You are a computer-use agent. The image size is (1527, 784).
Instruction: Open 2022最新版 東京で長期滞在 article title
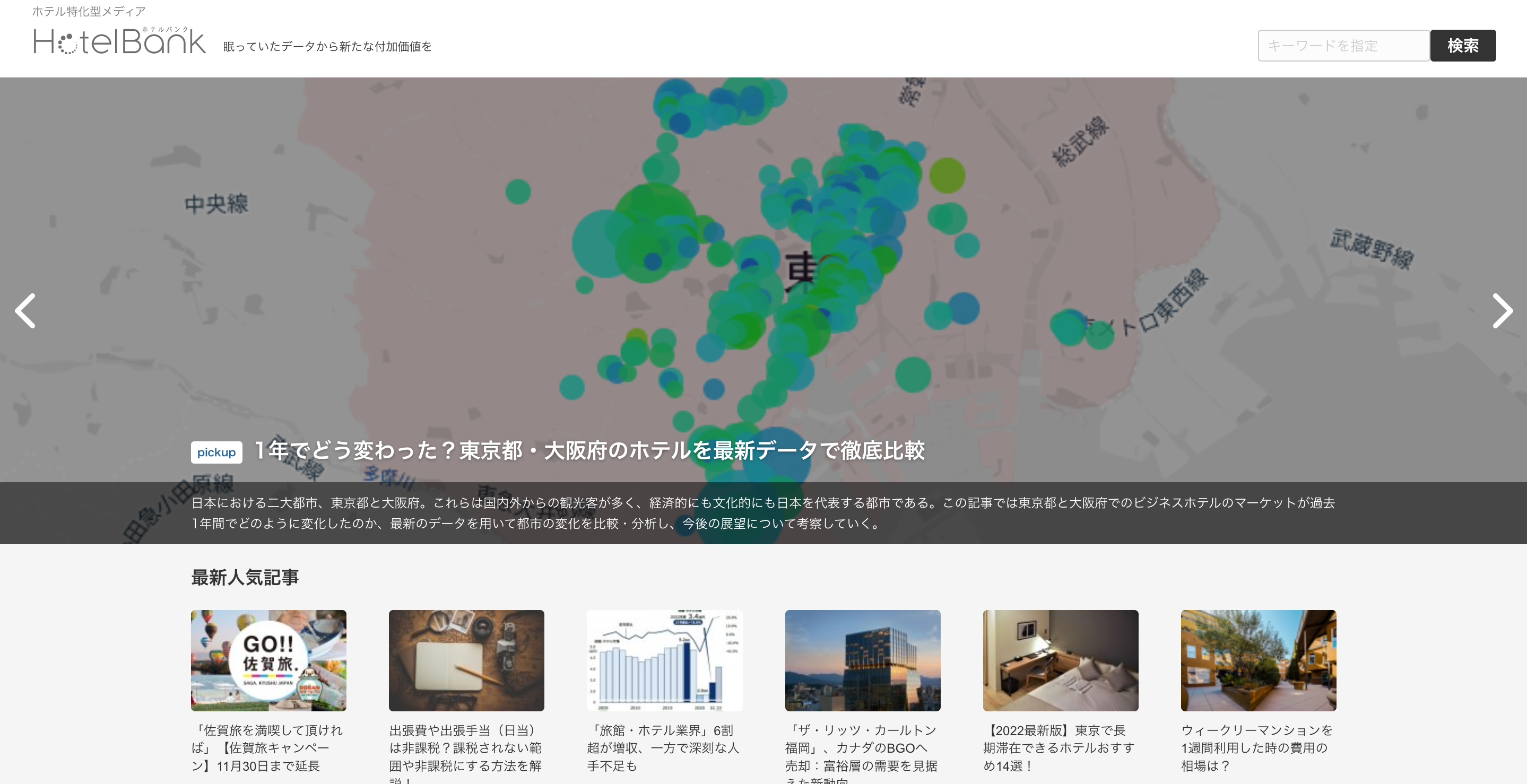[x=1059, y=748]
